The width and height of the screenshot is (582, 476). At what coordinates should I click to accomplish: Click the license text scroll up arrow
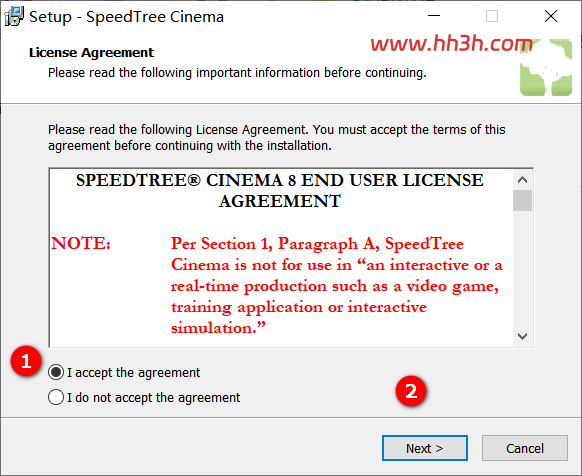(523, 180)
